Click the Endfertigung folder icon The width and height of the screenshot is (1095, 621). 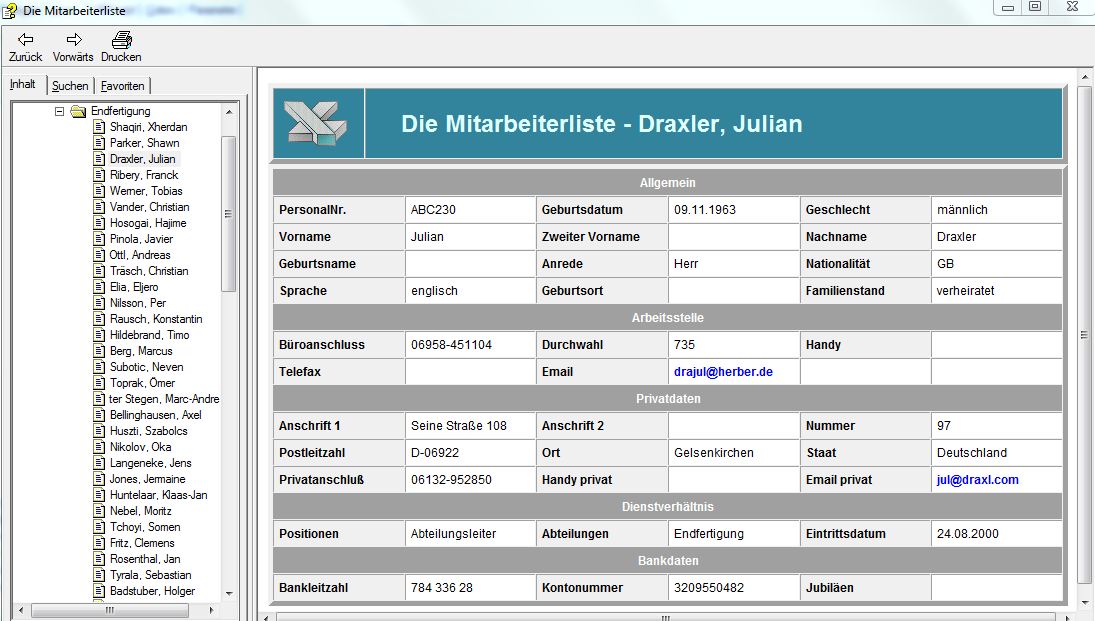pos(78,111)
